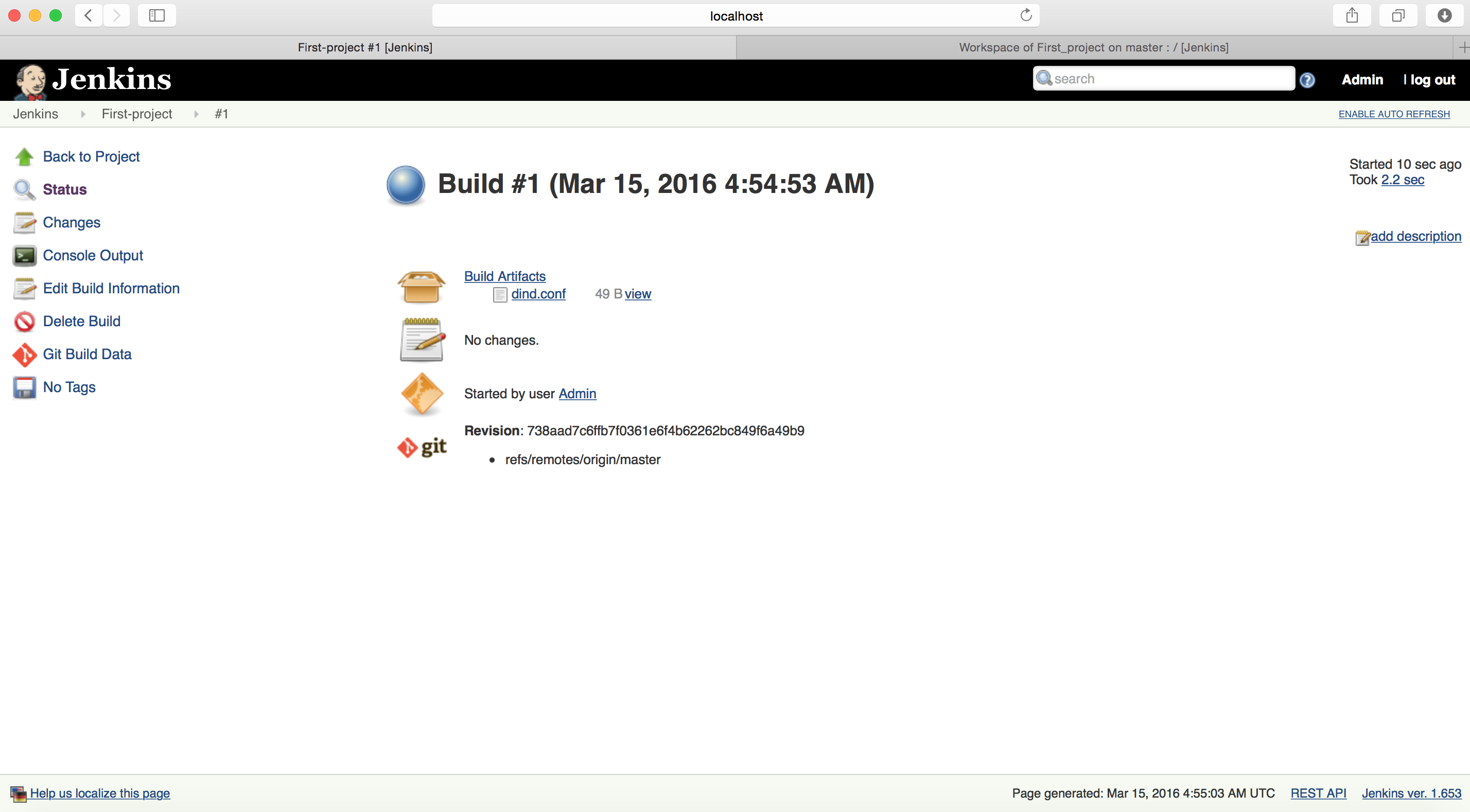
Task: Click the Changes notepad icon
Action: (24, 222)
